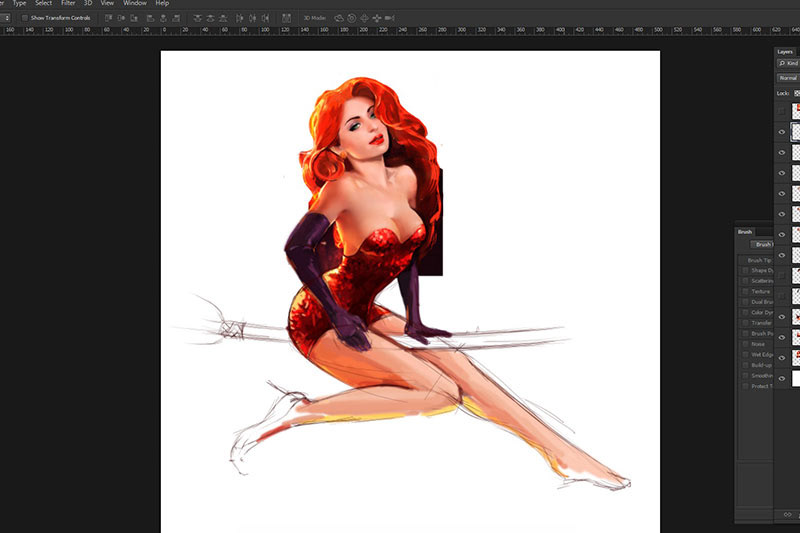Screen dimensions: 800x533
Task: Enable the Transfer checkbox
Action: tap(745, 323)
